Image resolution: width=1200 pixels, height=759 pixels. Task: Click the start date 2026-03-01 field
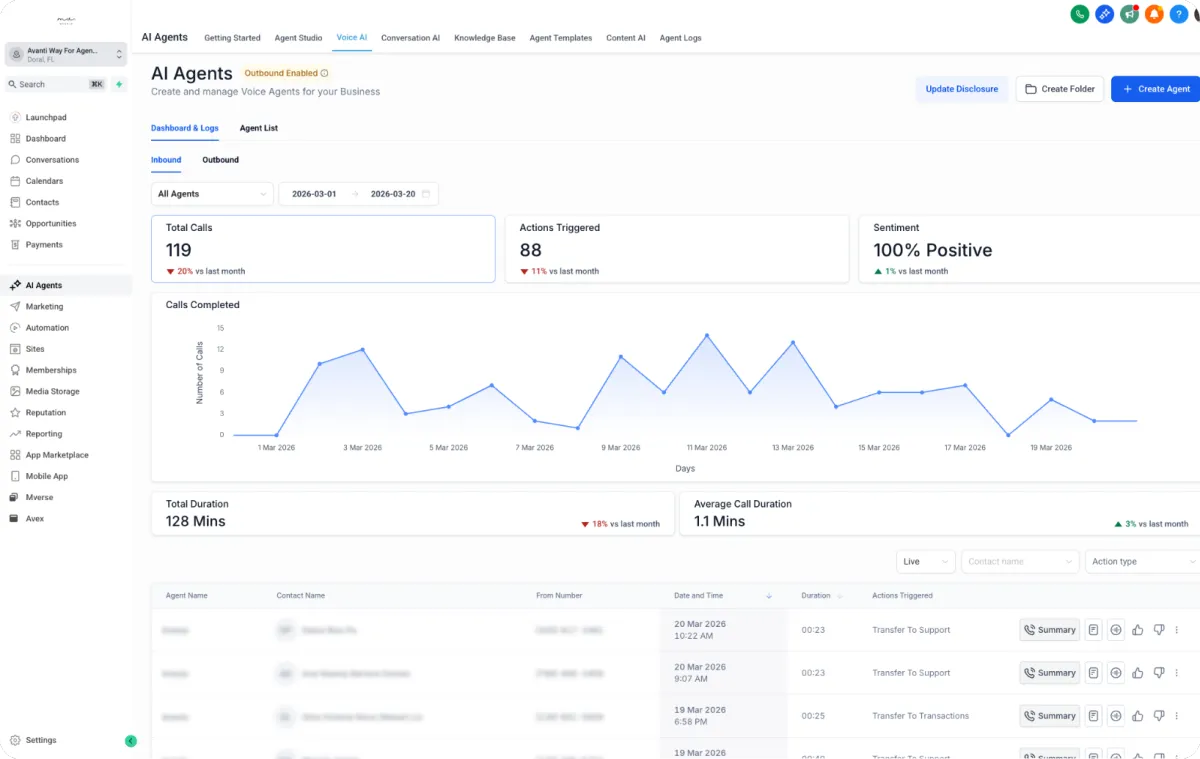314,194
